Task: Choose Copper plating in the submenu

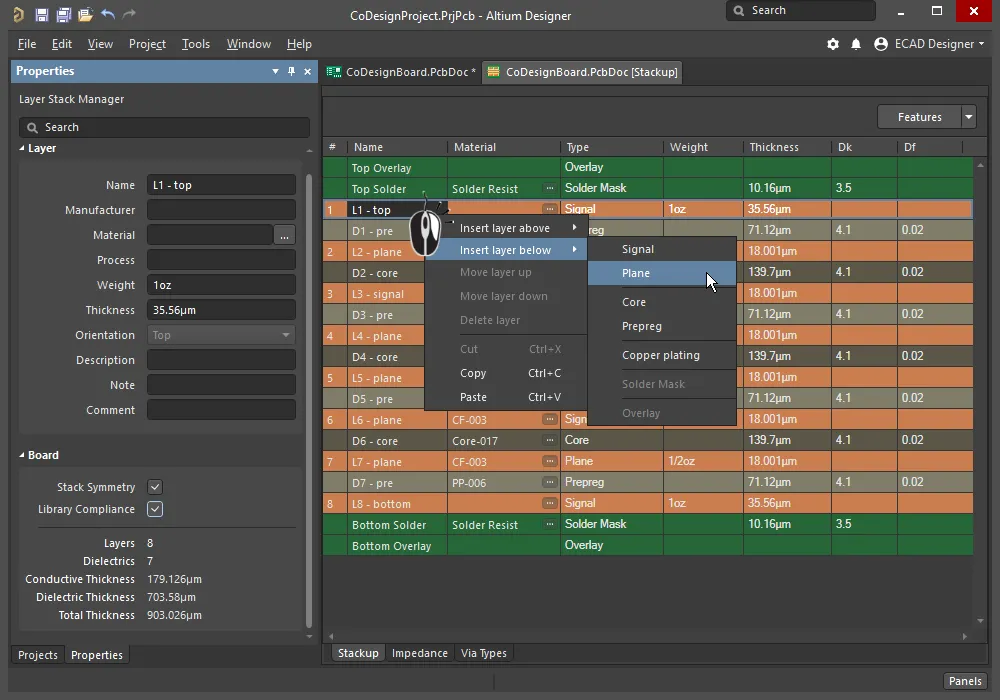Action: coord(660,355)
